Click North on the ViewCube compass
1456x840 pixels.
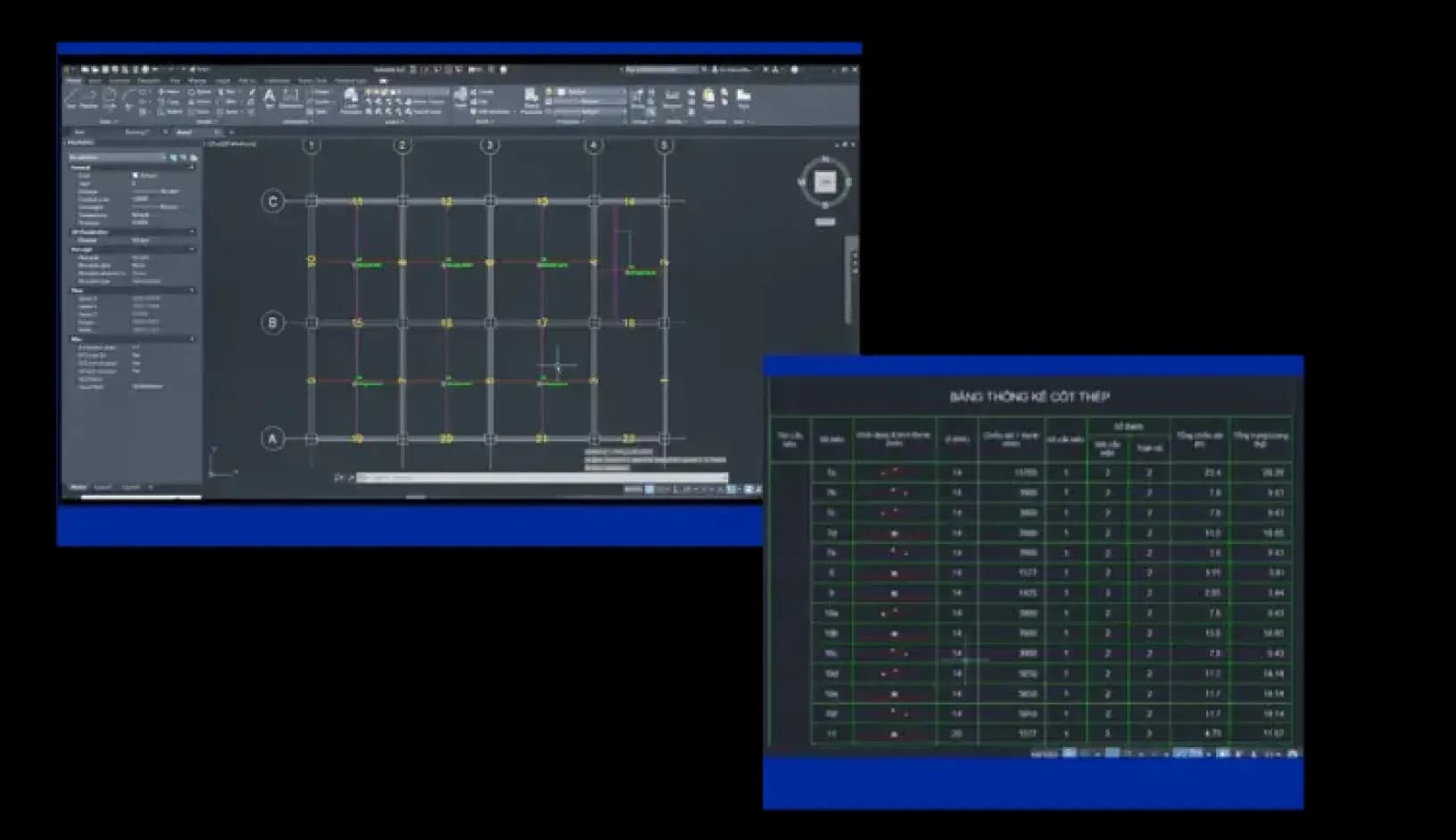(825, 165)
